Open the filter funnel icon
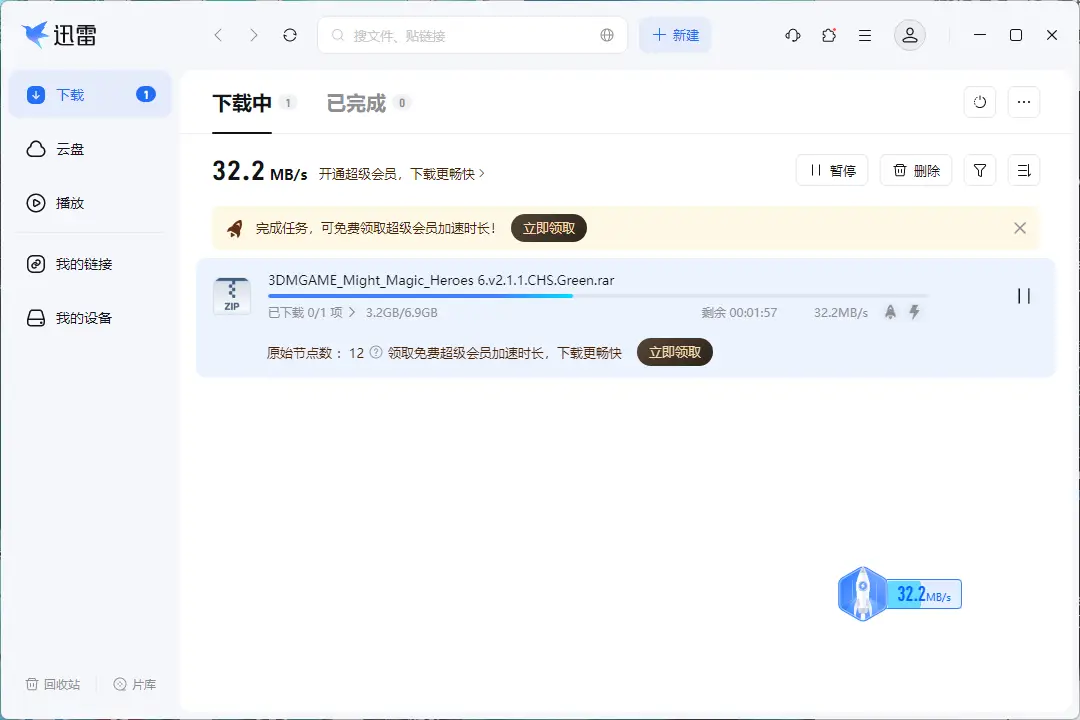 pos(980,170)
